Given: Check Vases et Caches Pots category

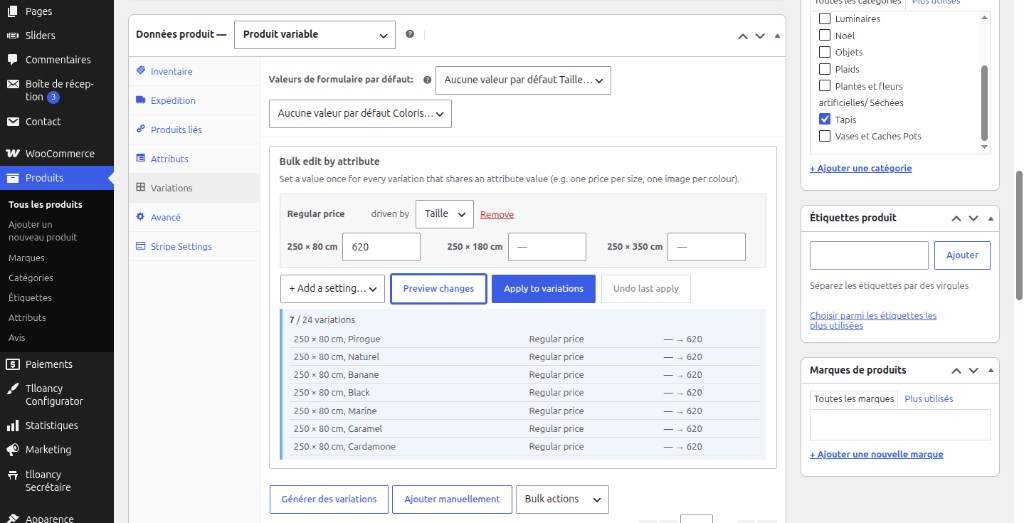Looking at the screenshot, I should tap(825, 136).
